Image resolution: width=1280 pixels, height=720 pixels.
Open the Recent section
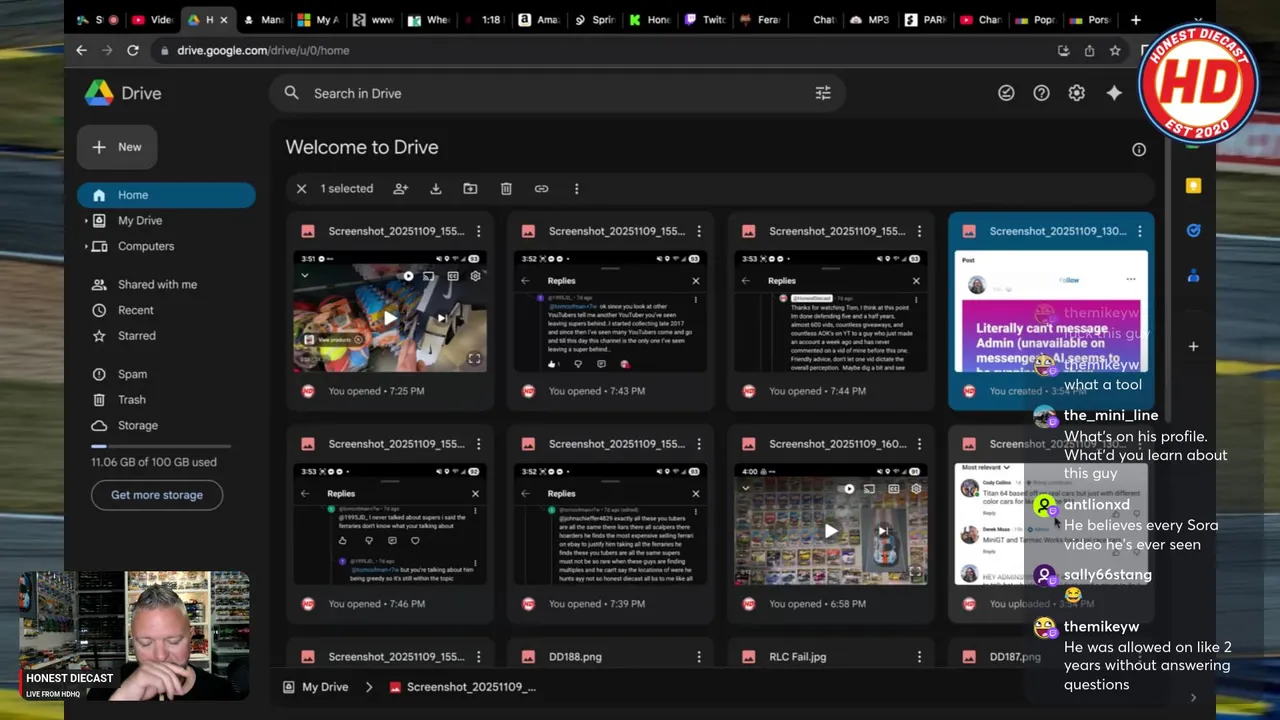click(x=136, y=310)
